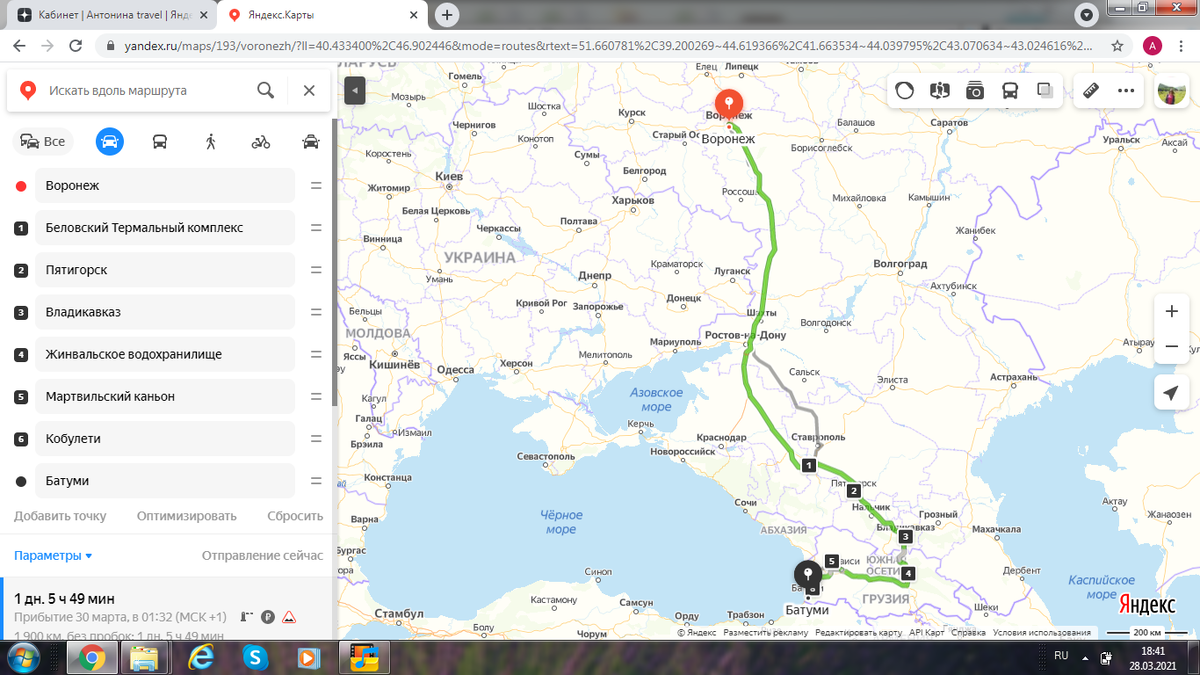This screenshot has width=1200, height=675.
Task: Click waypoint marker 5 on the map
Action: pyautogui.click(x=832, y=561)
